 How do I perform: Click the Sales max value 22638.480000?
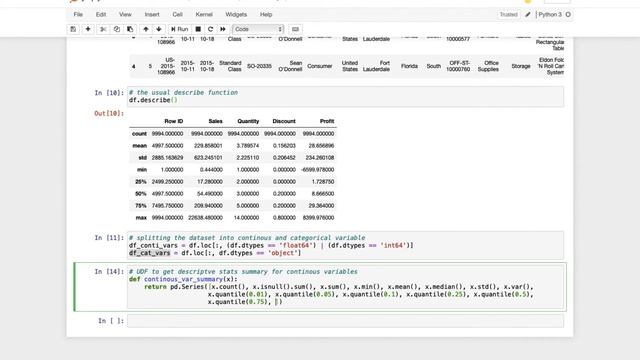coord(205,218)
